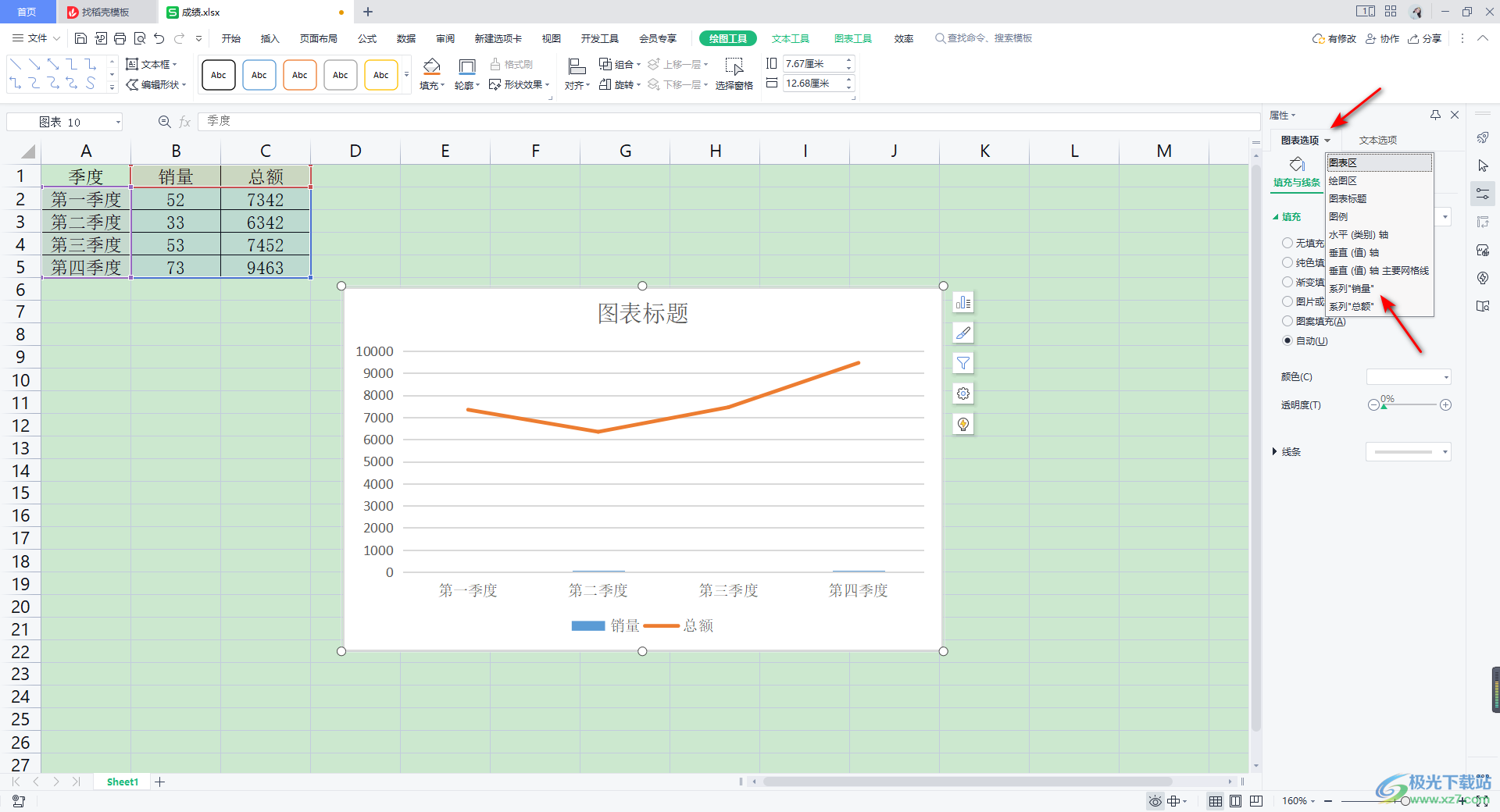Screen dimensions: 1500x812
Task: Click the 查找命令 search command box
Action: (x=984, y=38)
